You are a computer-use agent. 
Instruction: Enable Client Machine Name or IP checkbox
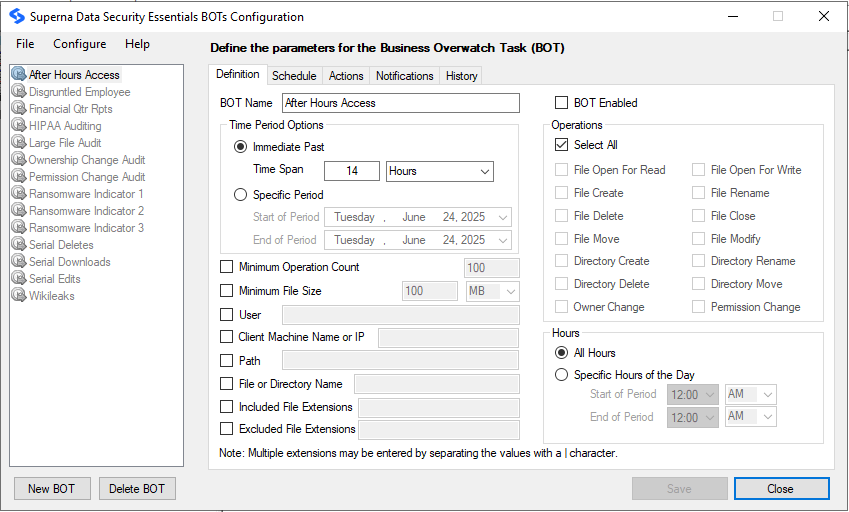click(226, 337)
